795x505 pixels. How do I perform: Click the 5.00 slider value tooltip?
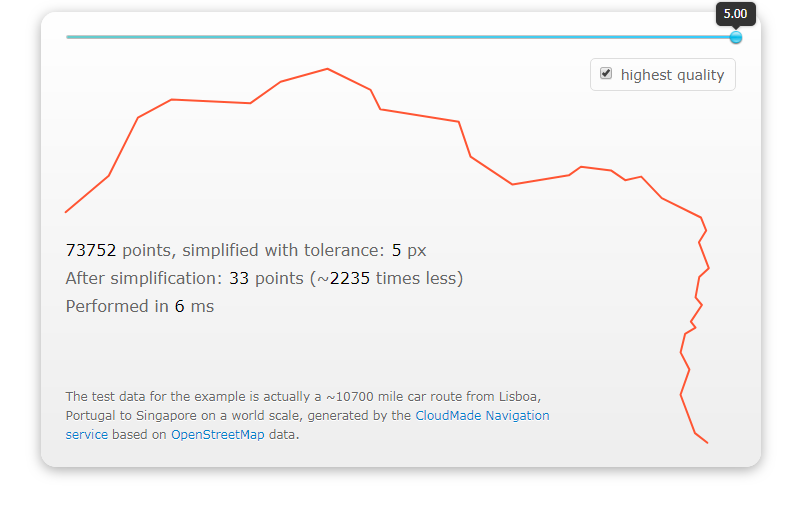(736, 14)
